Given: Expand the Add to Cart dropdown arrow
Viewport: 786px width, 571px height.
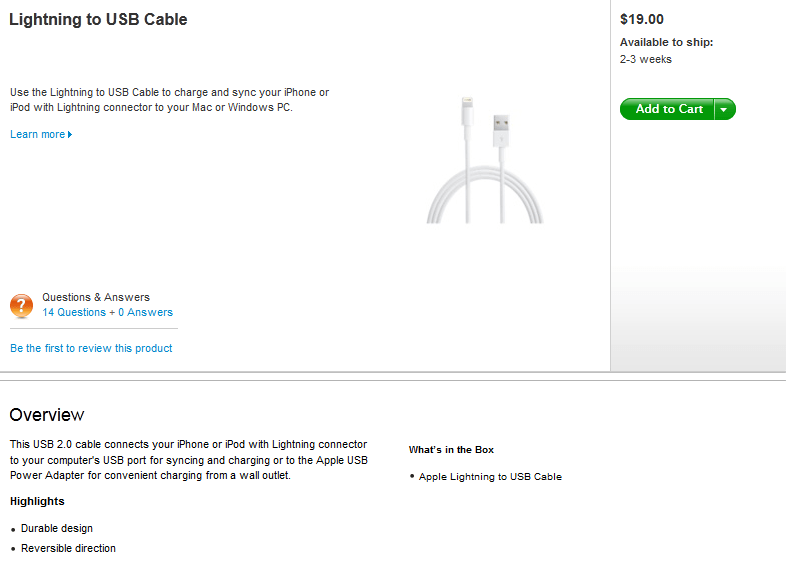Looking at the screenshot, I should coord(724,109).
